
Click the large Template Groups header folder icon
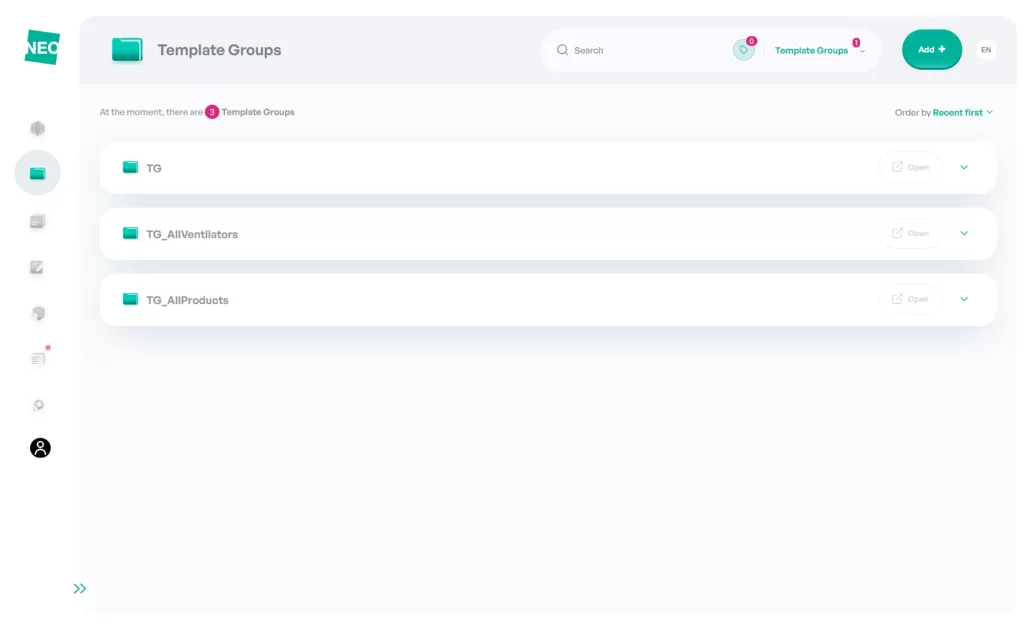click(x=127, y=50)
